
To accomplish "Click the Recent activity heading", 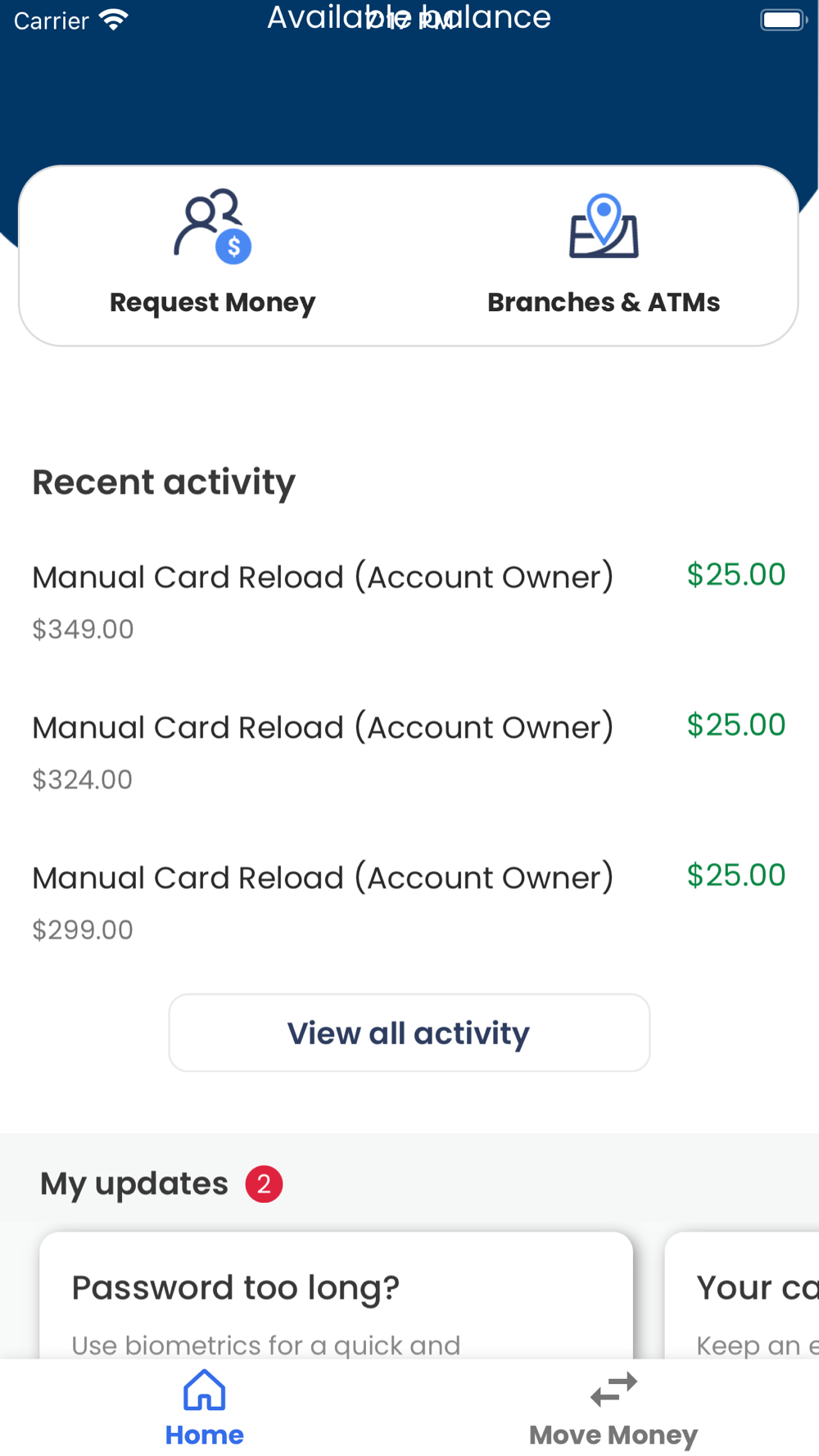I will tap(164, 482).
